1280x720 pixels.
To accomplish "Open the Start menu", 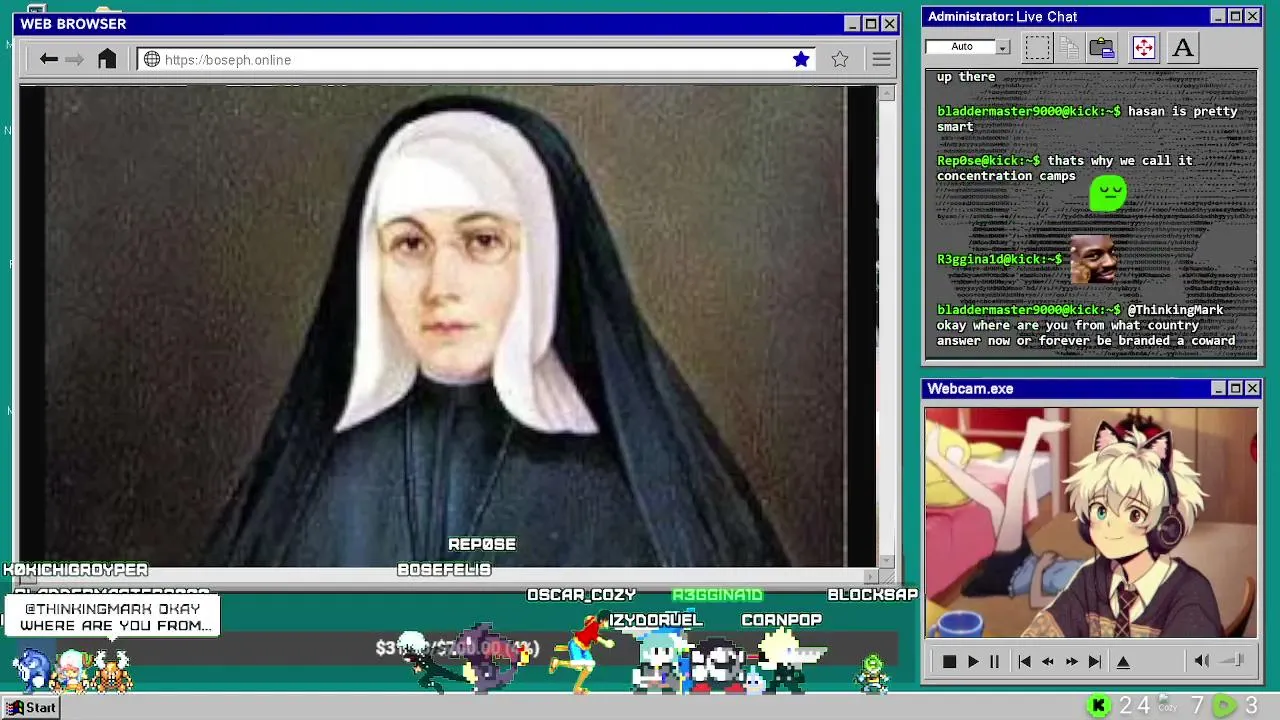I will click(x=30, y=708).
